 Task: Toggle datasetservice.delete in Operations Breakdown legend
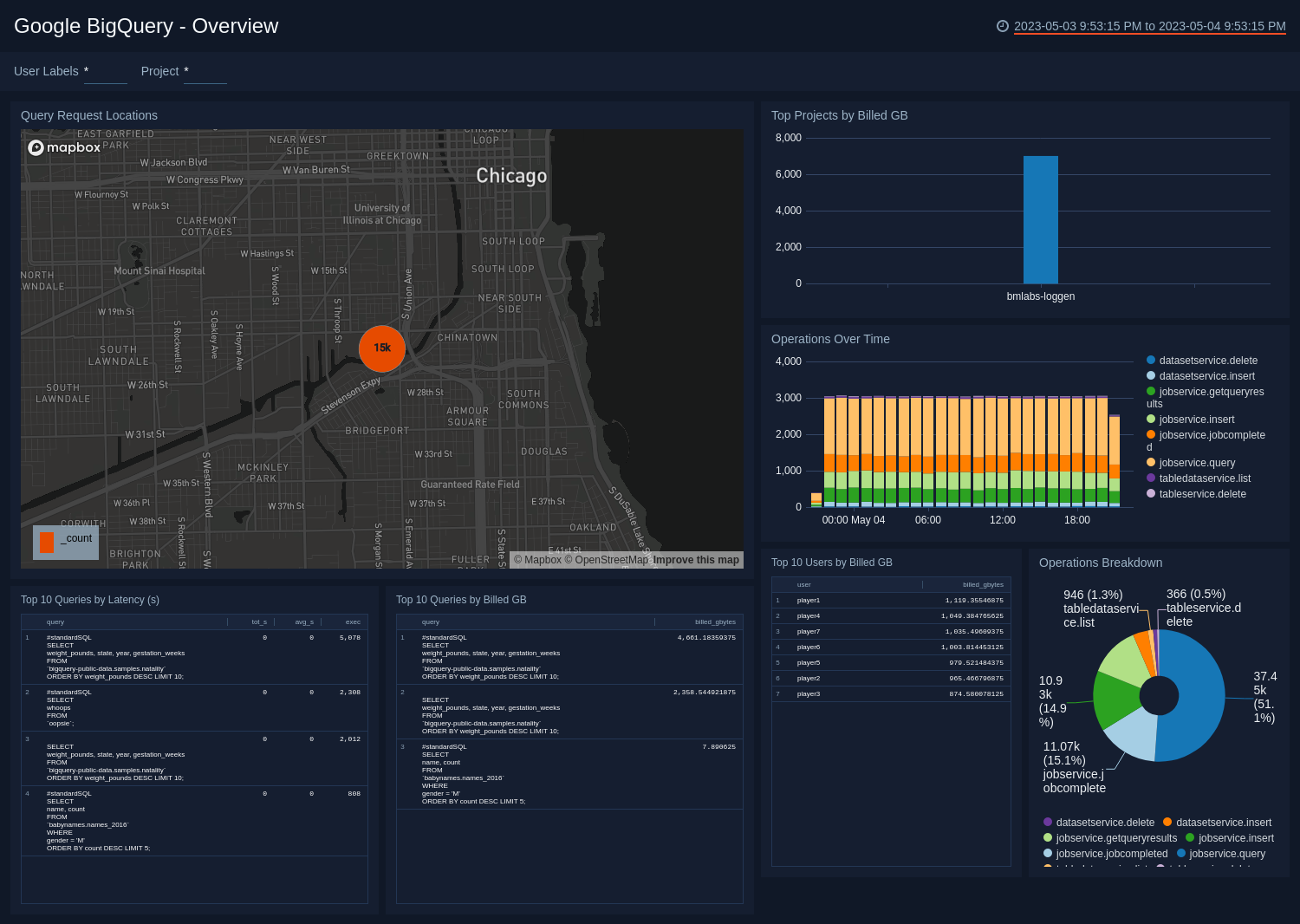[1099, 823]
